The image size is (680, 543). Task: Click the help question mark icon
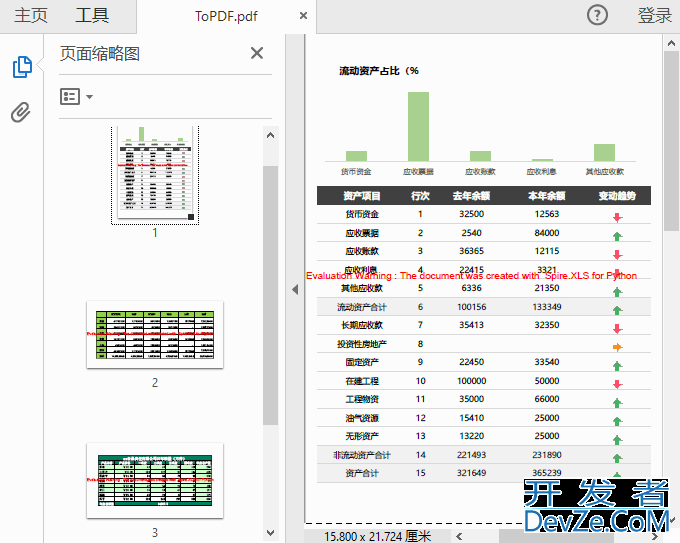tap(597, 15)
